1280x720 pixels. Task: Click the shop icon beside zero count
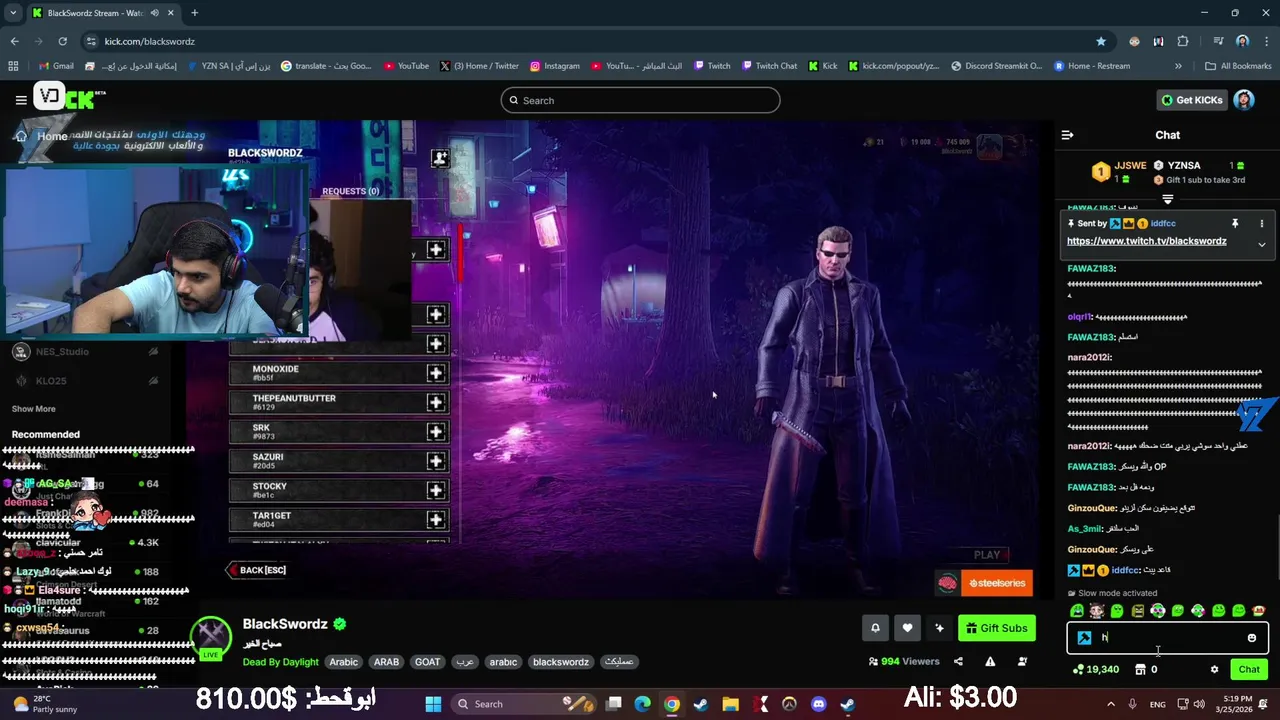tap(1140, 670)
